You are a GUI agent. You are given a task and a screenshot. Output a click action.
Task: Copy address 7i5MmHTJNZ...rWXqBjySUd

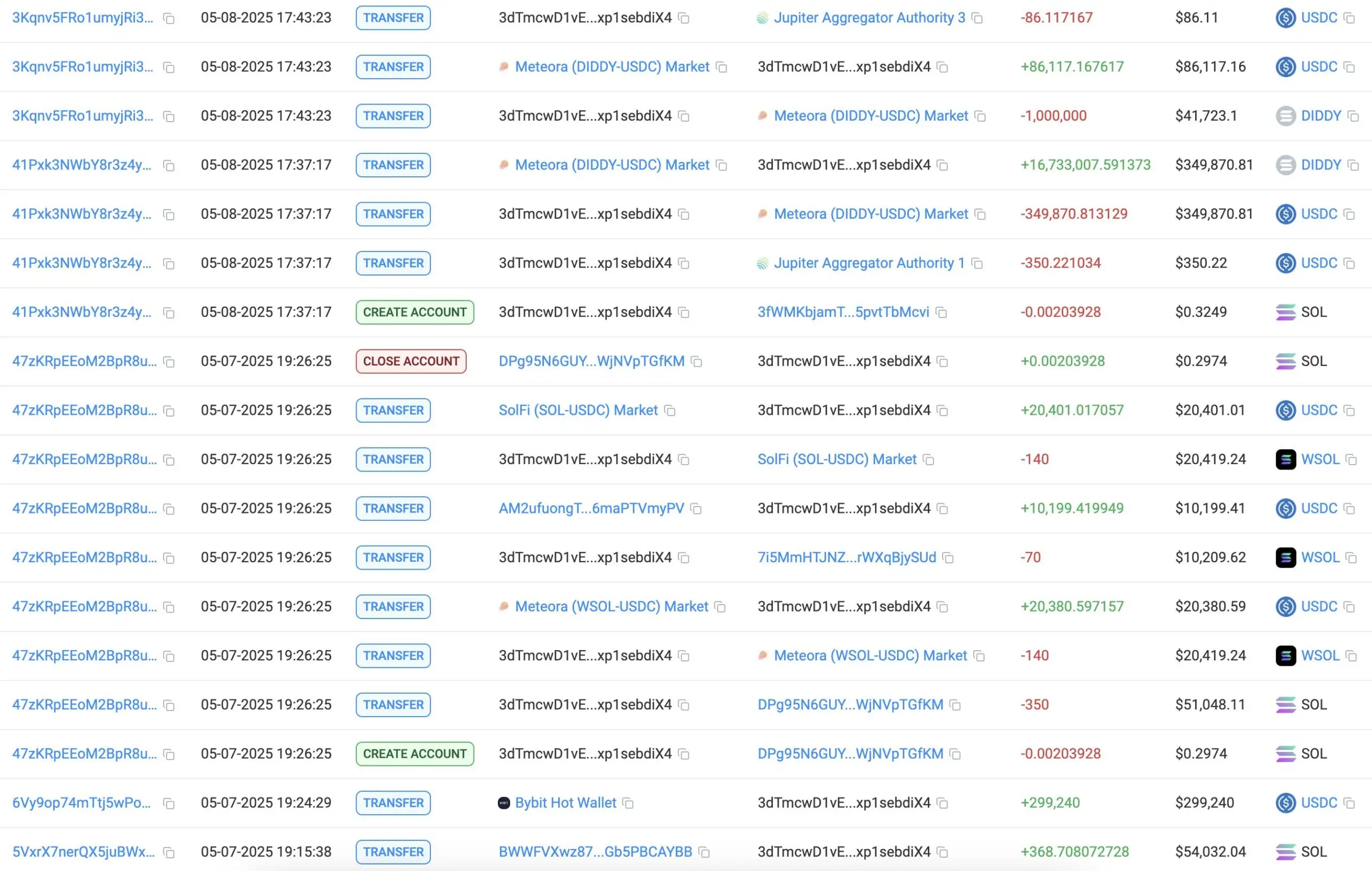[948, 557]
